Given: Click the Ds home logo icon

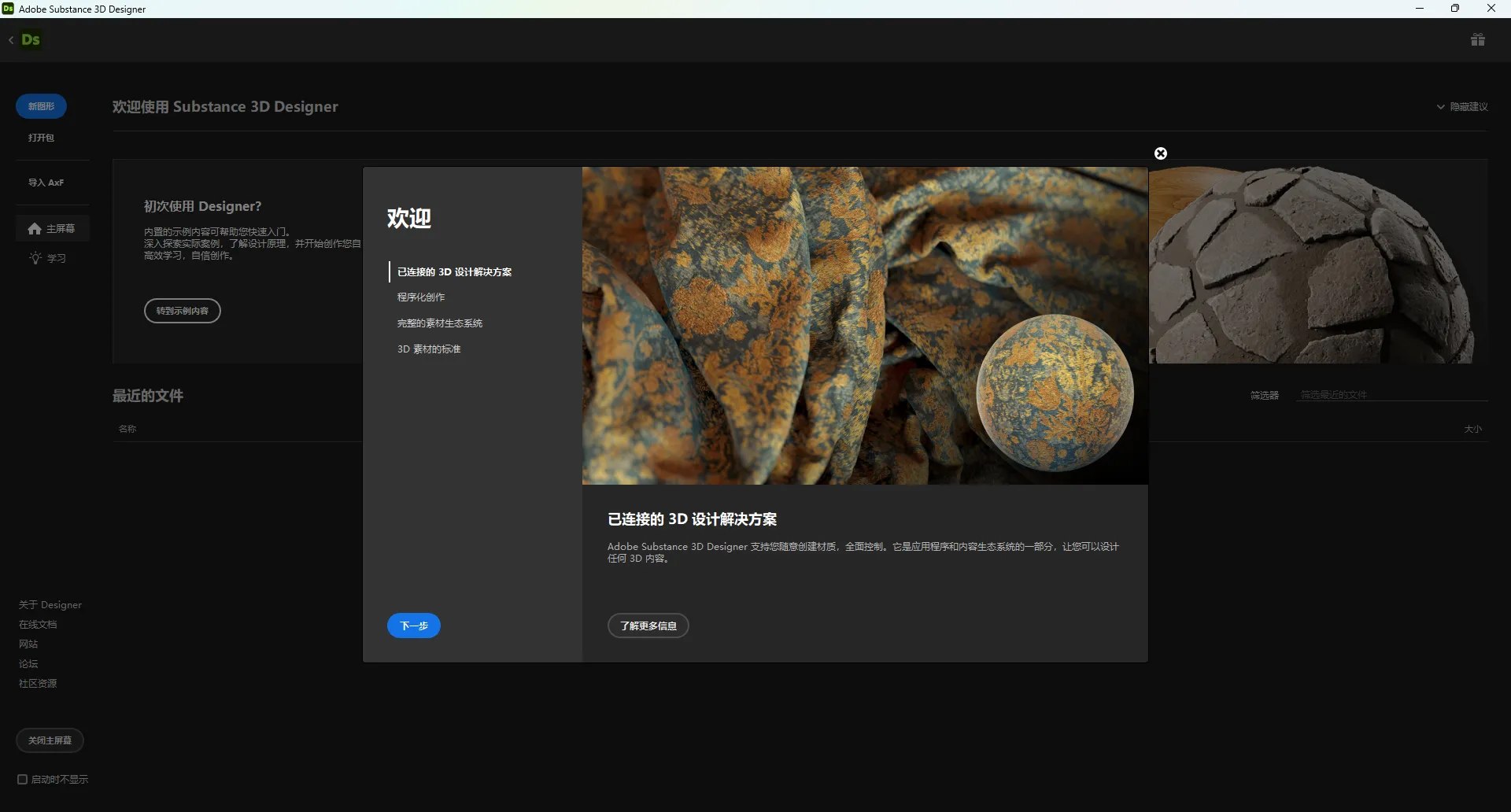Looking at the screenshot, I should tap(31, 39).
